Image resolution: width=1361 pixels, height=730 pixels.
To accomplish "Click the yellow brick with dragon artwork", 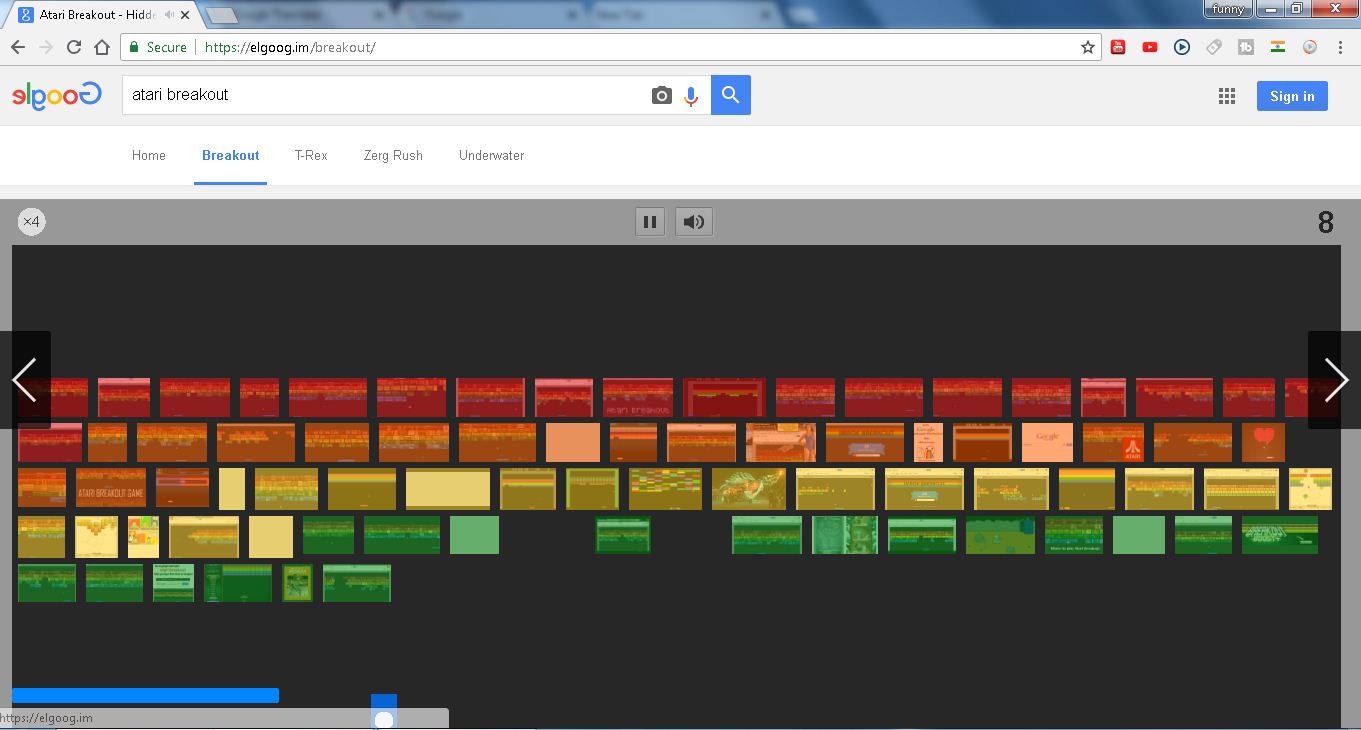I will [x=749, y=489].
